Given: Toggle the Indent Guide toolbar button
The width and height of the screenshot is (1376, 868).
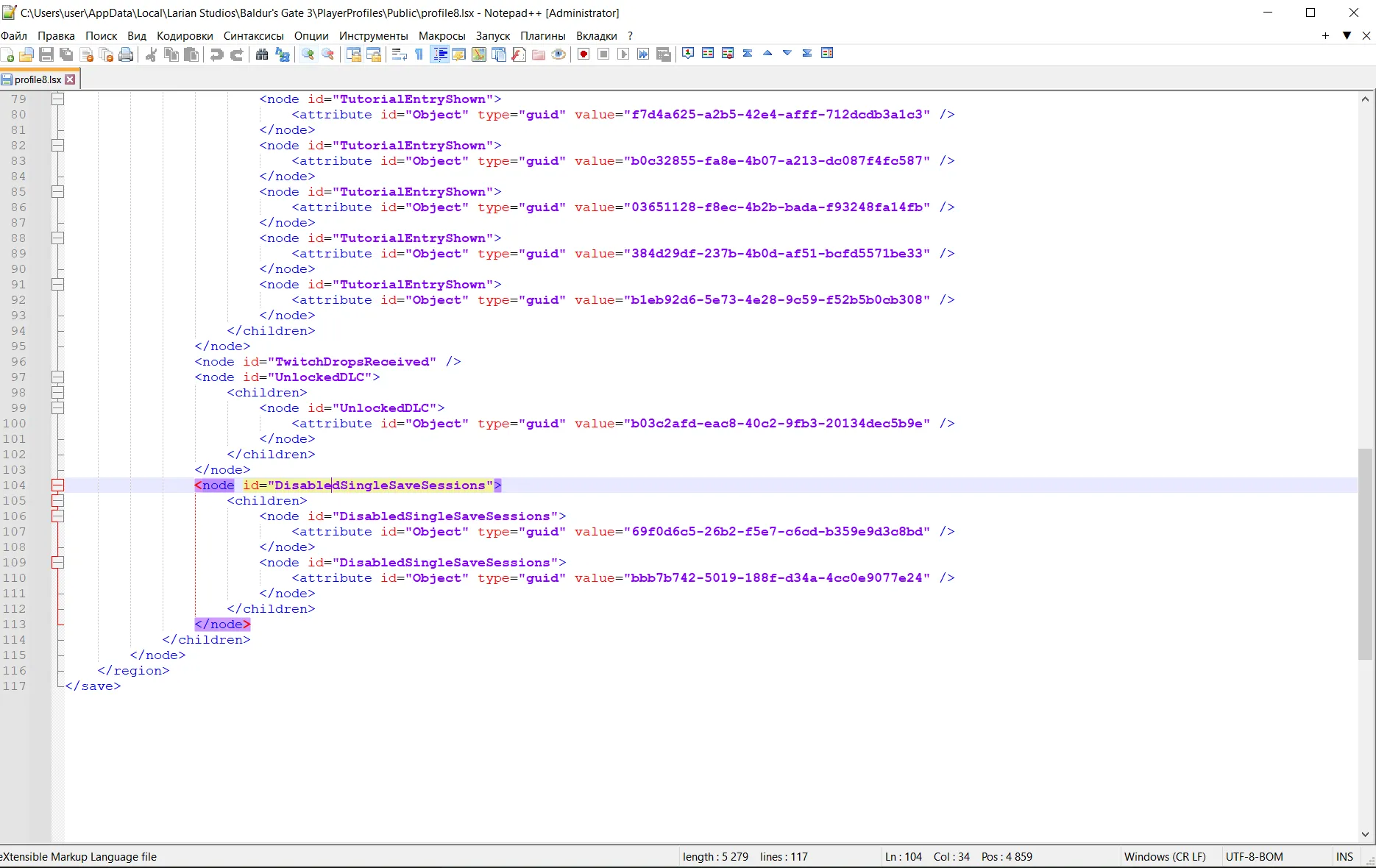Looking at the screenshot, I should point(440,54).
